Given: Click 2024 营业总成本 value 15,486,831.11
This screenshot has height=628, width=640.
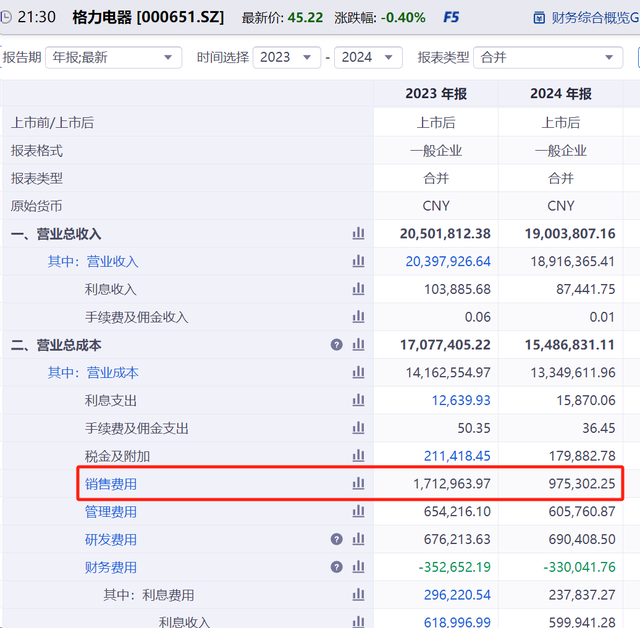Looking at the screenshot, I should pos(570,345).
